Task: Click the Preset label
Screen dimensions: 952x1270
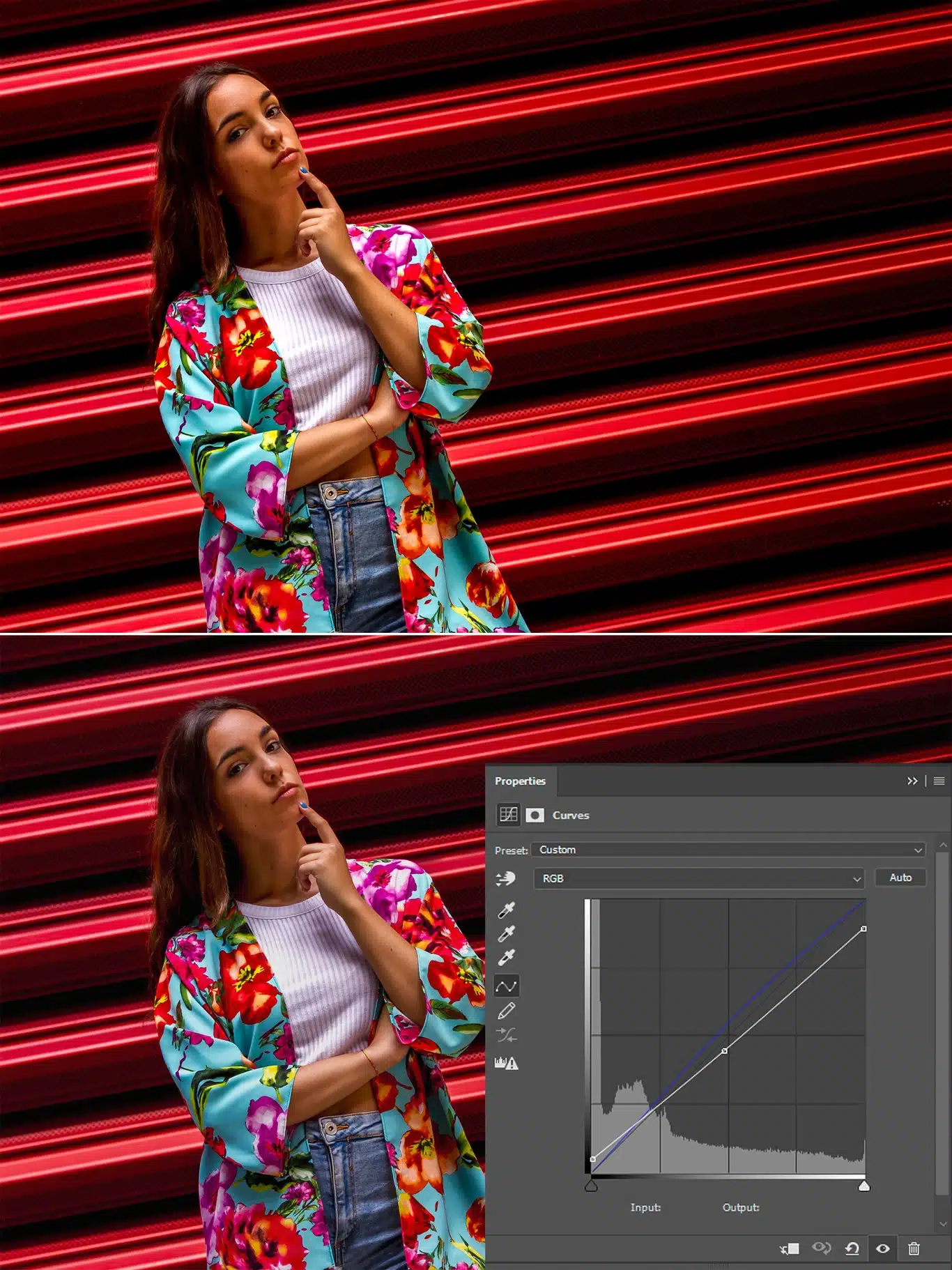Action: point(511,850)
